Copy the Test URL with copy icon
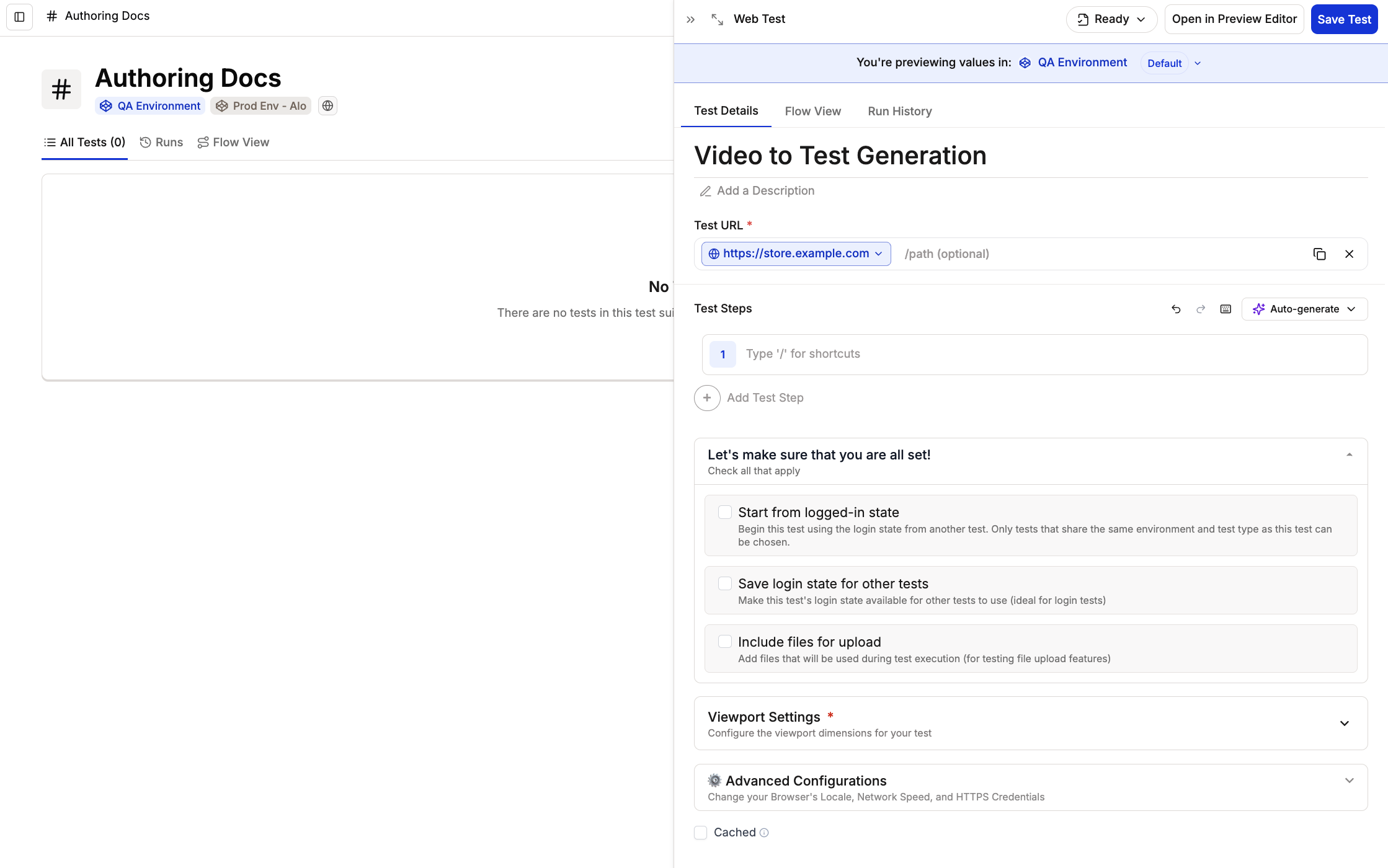Screen dimensions: 1388x868 (1319, 254)
